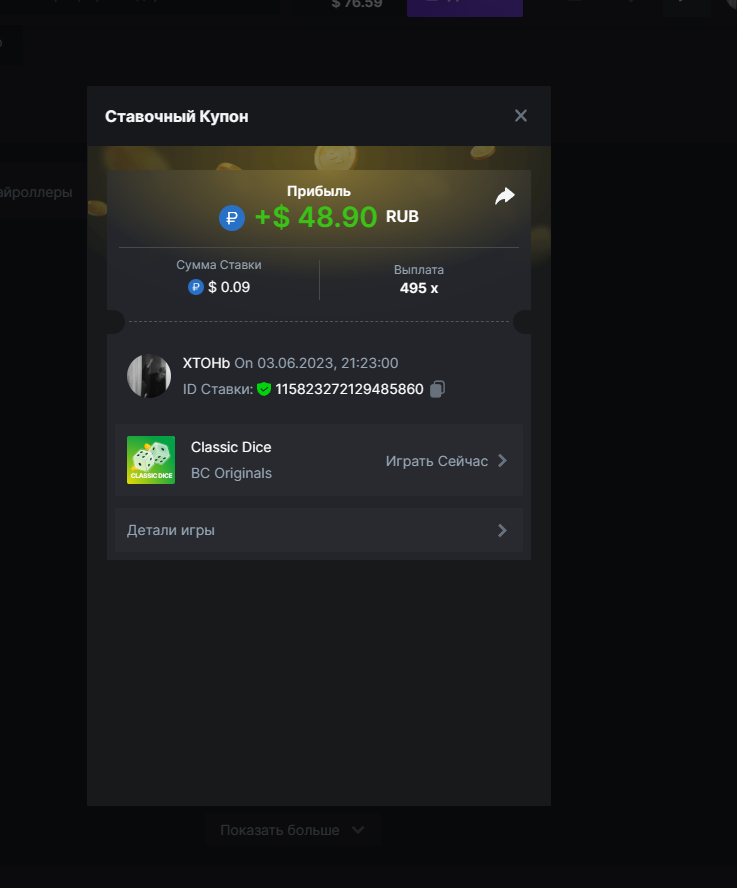
Task: Switch to the Хайроллеры tab
Action: pyautogui.click(x=36, y=192)
